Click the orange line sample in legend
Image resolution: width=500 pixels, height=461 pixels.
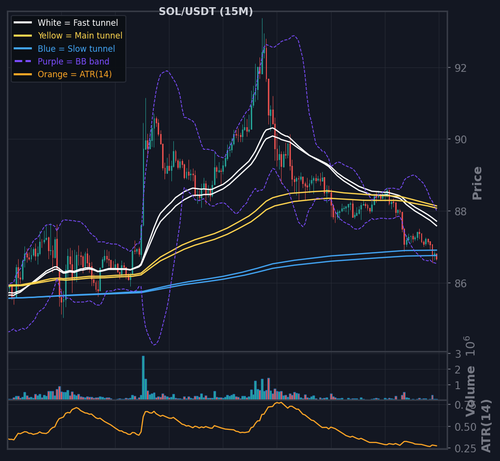tap(23, 74)
